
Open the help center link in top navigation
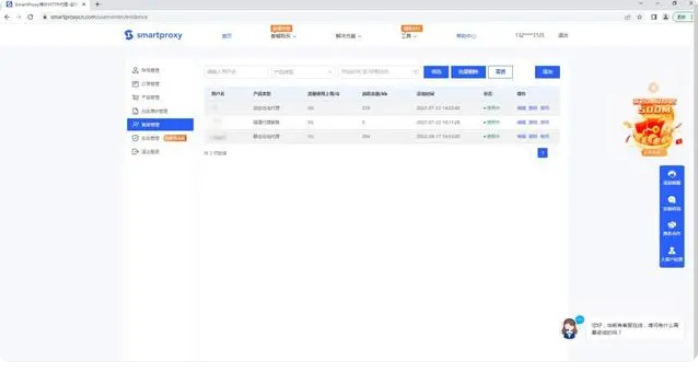[466, 36]
